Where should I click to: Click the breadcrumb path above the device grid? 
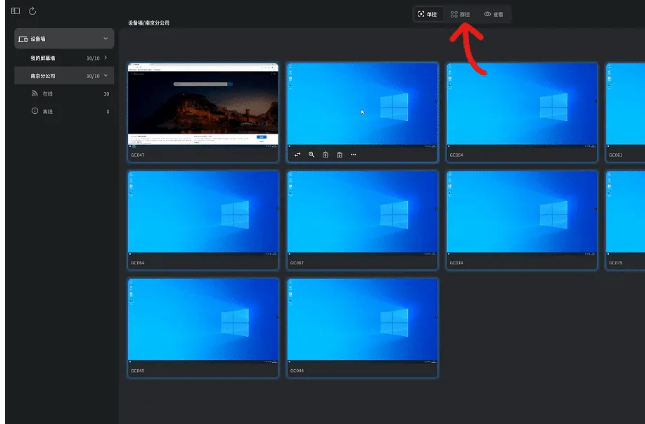tap(148, 23)
